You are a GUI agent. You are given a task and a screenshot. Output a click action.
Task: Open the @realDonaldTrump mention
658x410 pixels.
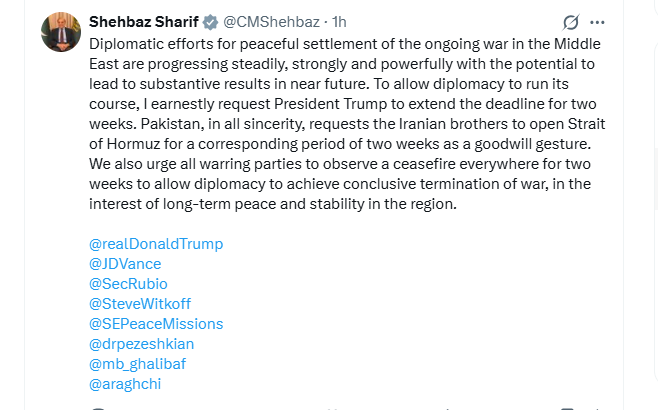(156, 244)
